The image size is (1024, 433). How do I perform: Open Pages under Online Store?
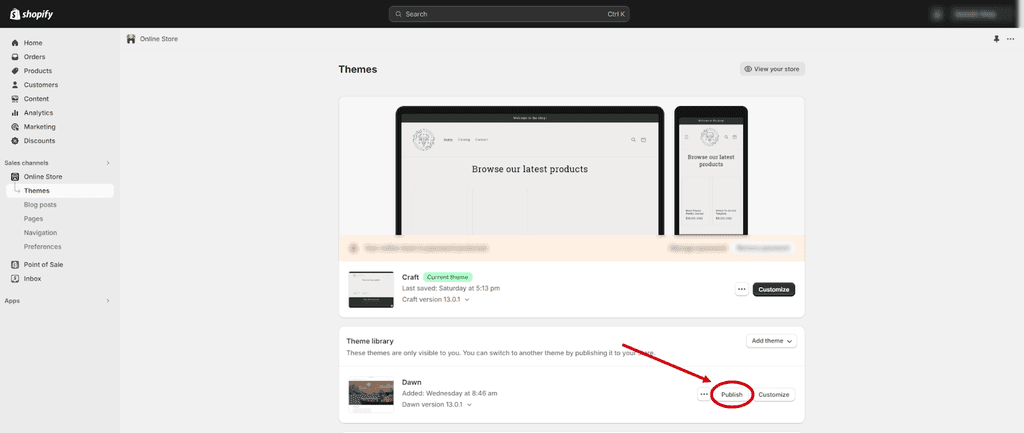[33, 219]
